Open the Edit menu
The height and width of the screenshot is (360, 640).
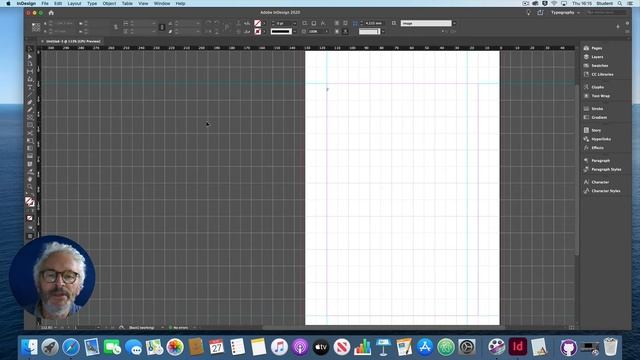click(x=58, y=3)
